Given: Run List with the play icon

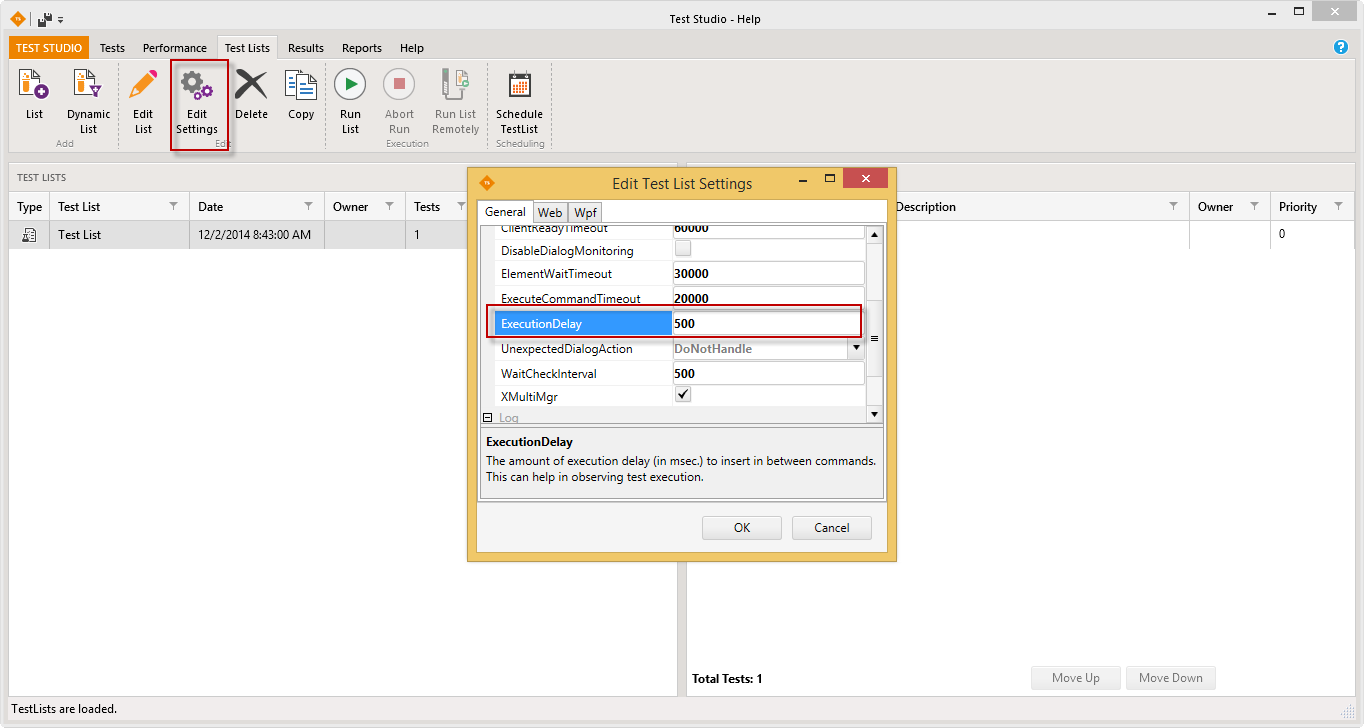Looking at the screenshot, I should pyautogui.click(x=350, y=86).
